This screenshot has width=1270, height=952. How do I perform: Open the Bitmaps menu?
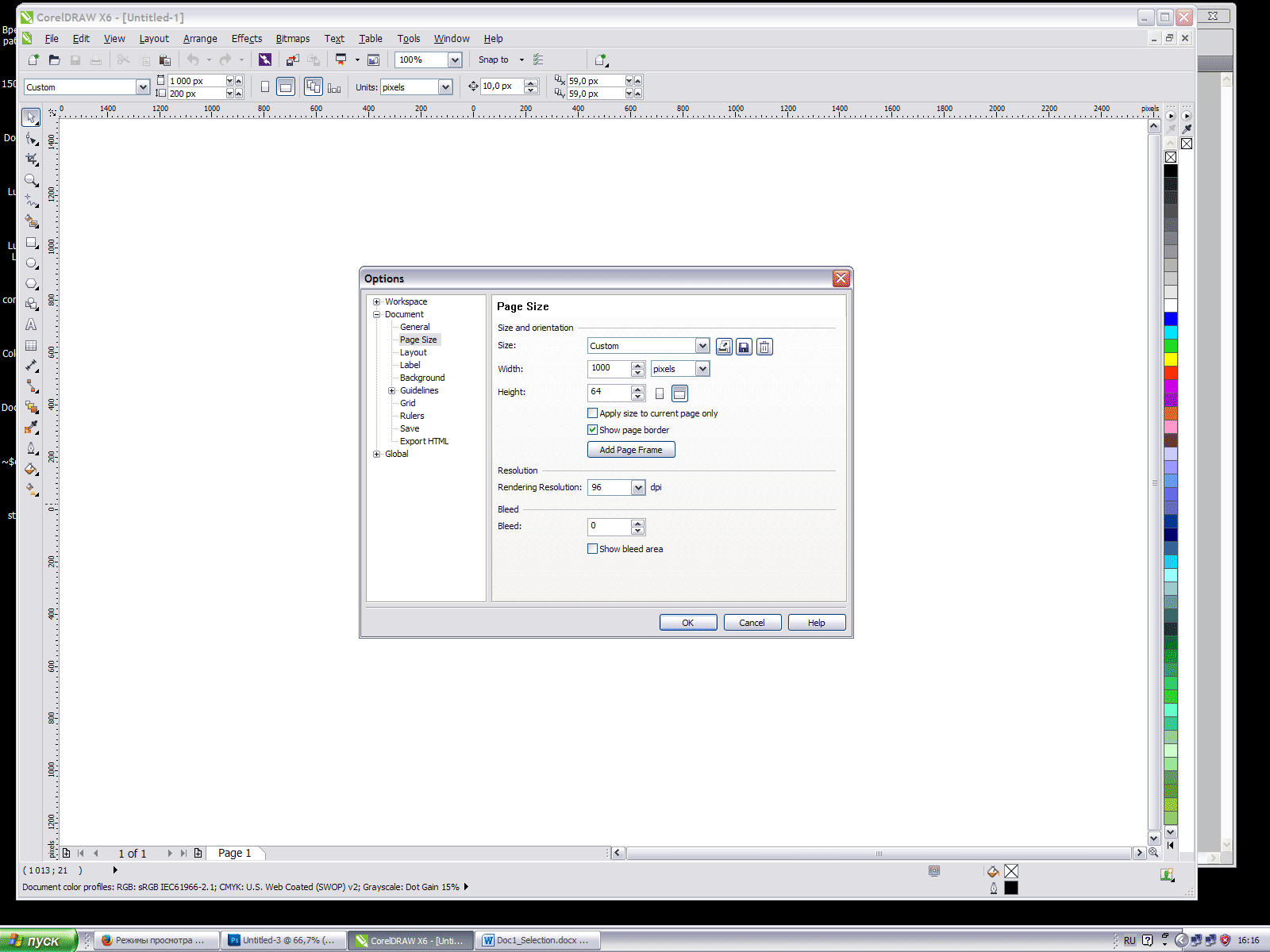[293, 38]
